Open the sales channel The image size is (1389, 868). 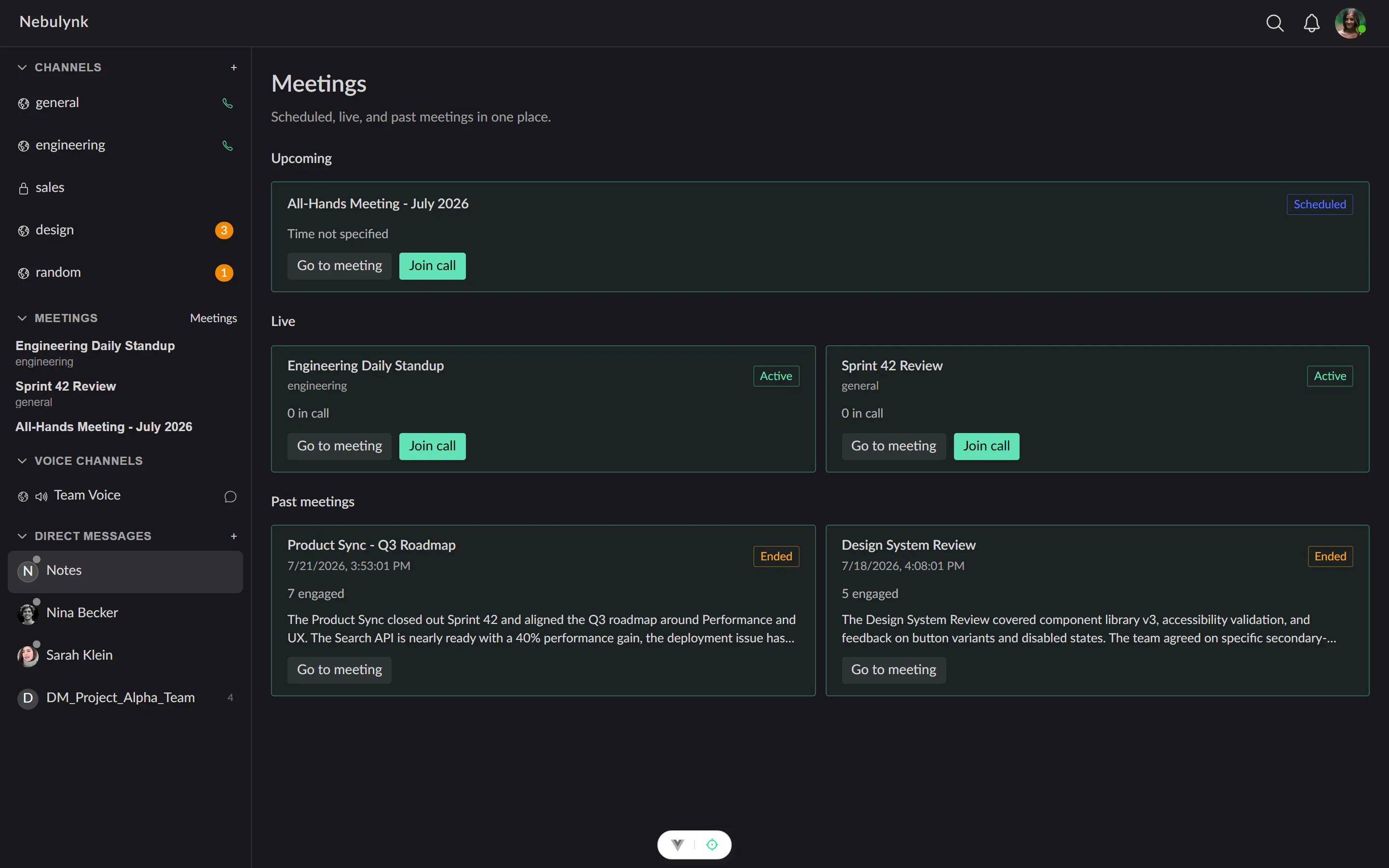tap(125, 188)
